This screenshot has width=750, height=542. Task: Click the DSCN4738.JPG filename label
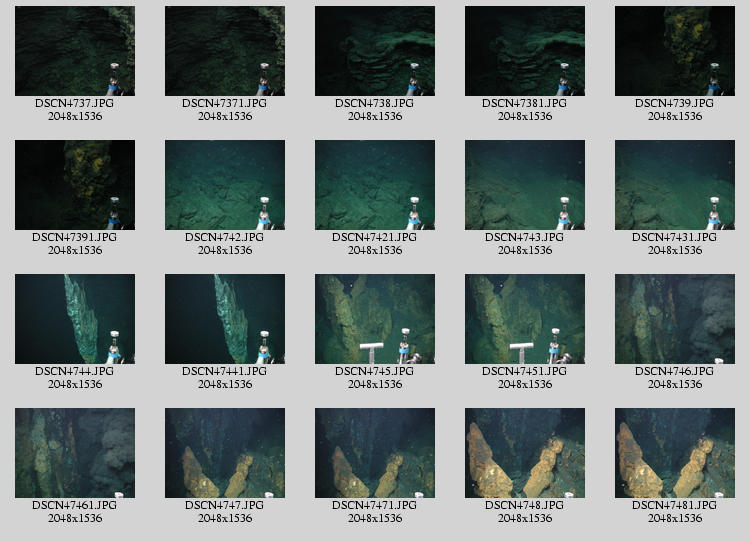click(x=375, y=103)
